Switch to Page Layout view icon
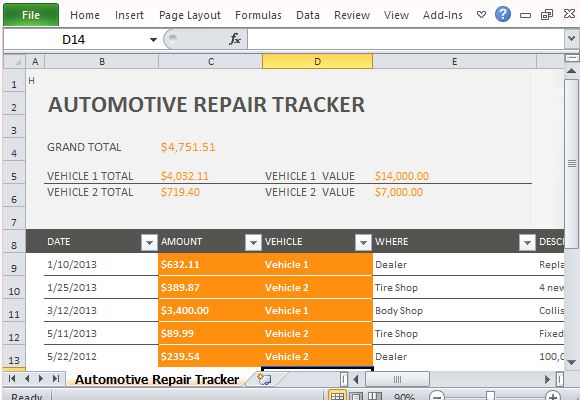This screenshot has height=400, width=580. [356, 396]
